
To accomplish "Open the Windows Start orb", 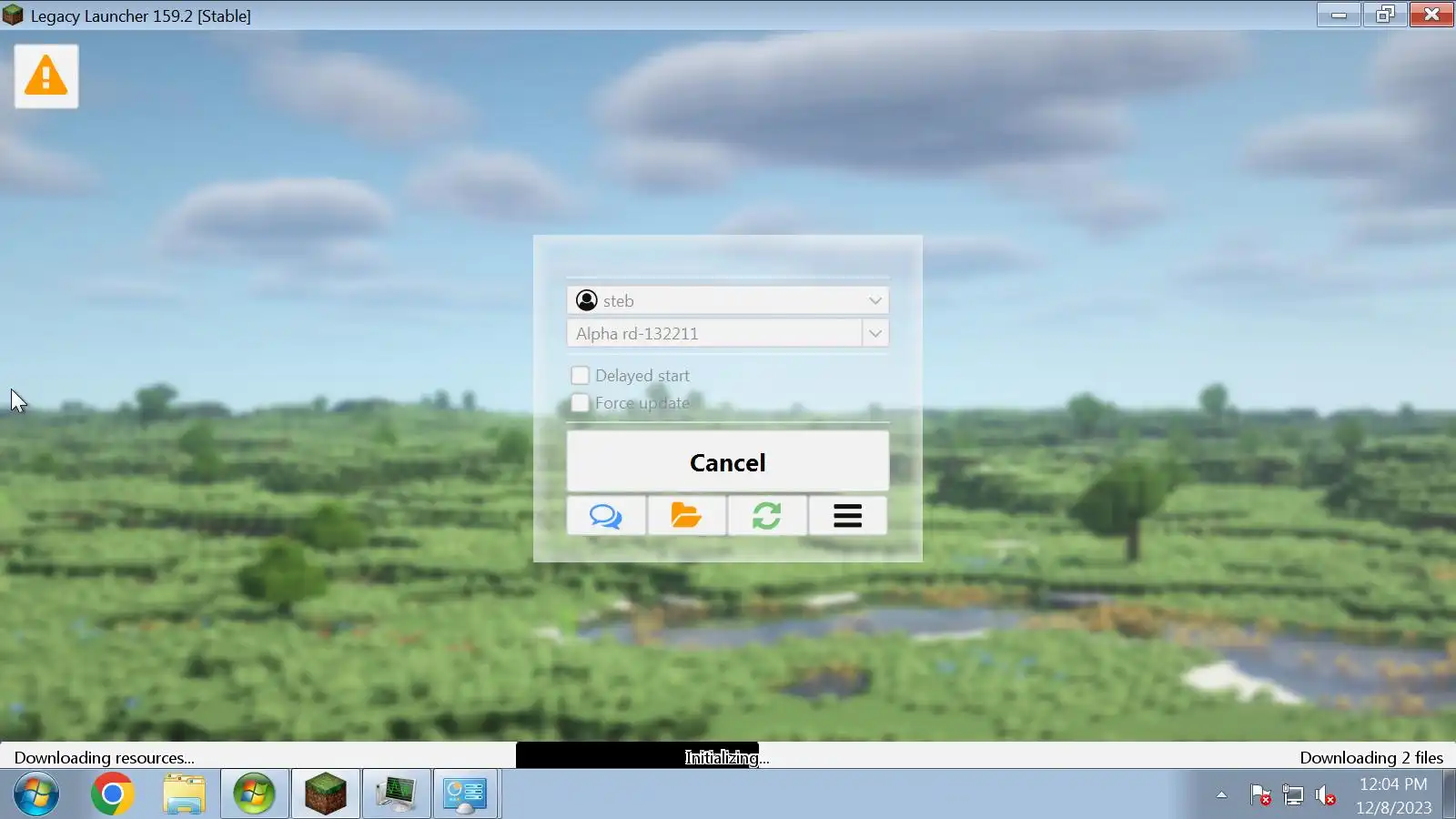I will [36, 794].
